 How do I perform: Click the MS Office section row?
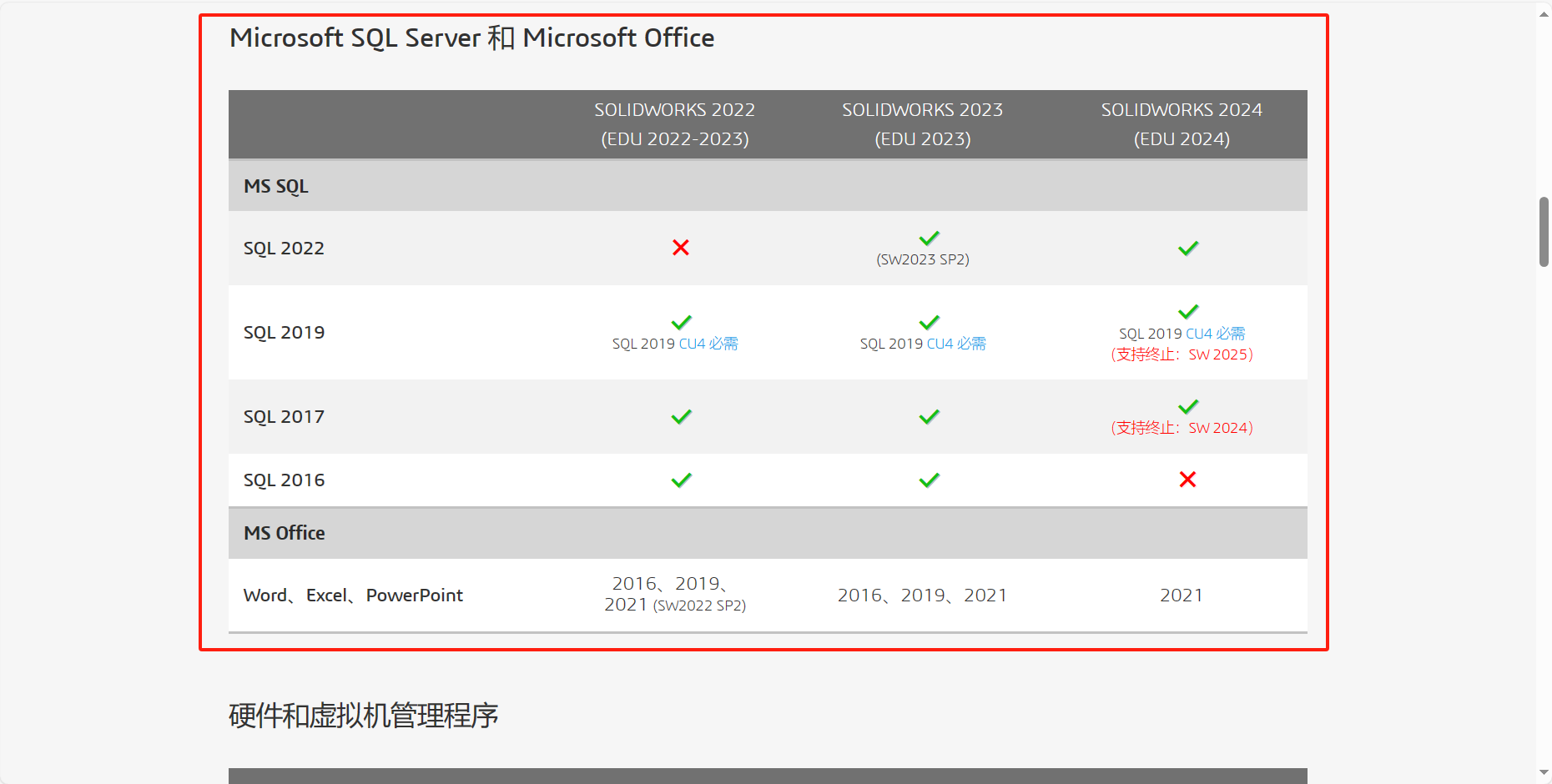pos(767,533)
